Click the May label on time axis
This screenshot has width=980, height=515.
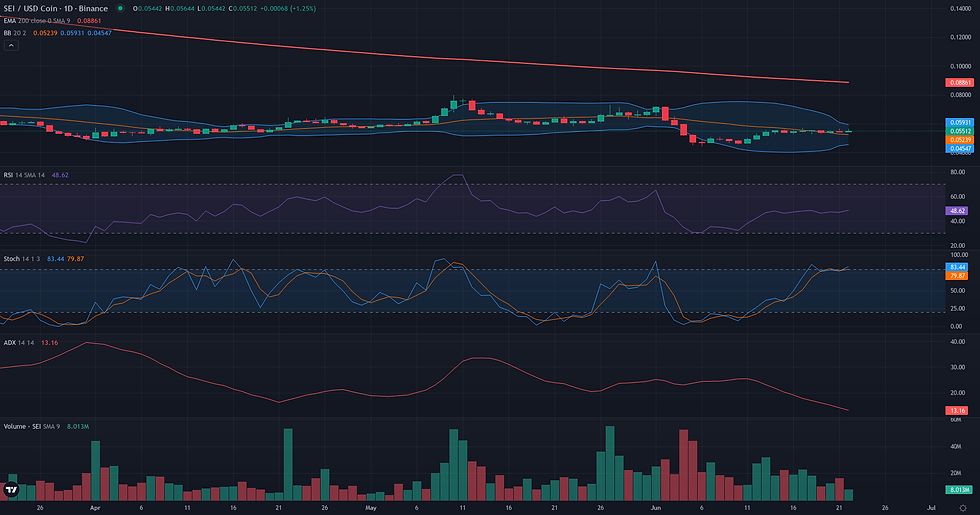[371, 508]
